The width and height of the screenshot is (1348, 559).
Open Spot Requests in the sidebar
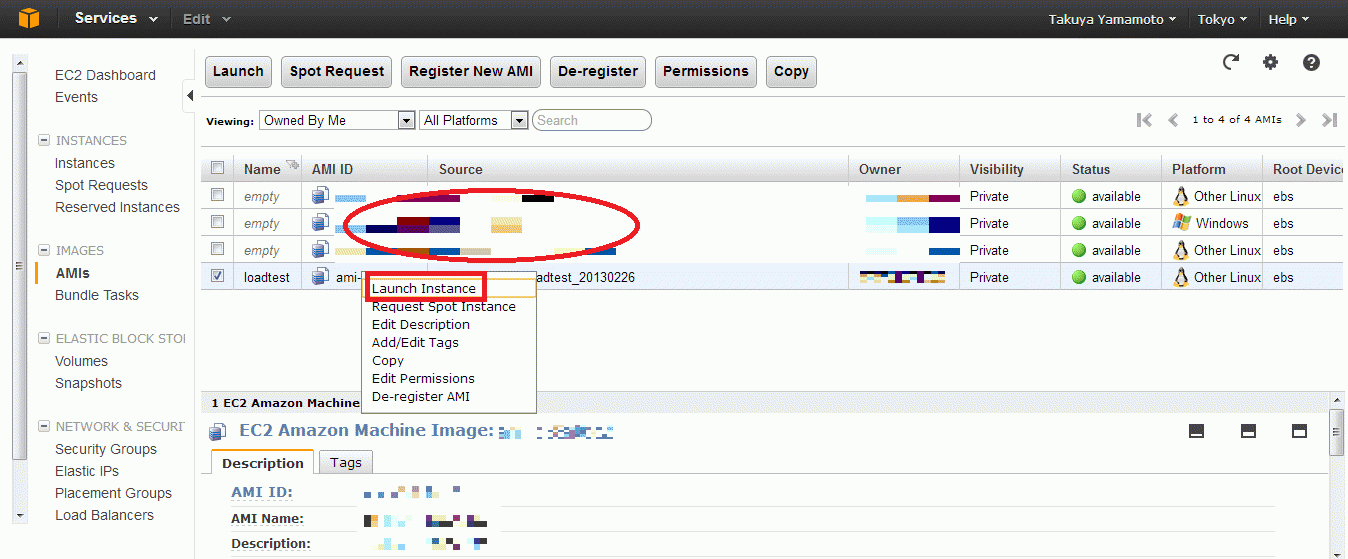tap(101, 185)
